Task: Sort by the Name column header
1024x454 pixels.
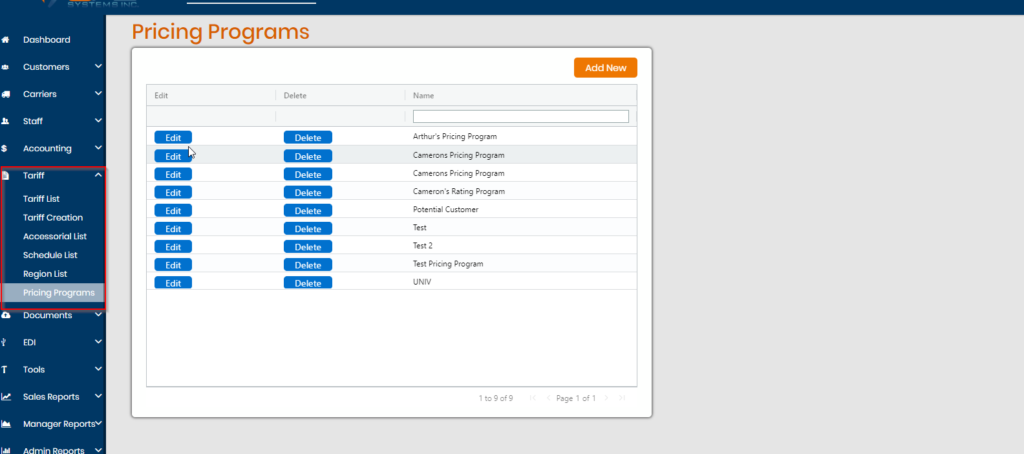Action: point(423,95)
